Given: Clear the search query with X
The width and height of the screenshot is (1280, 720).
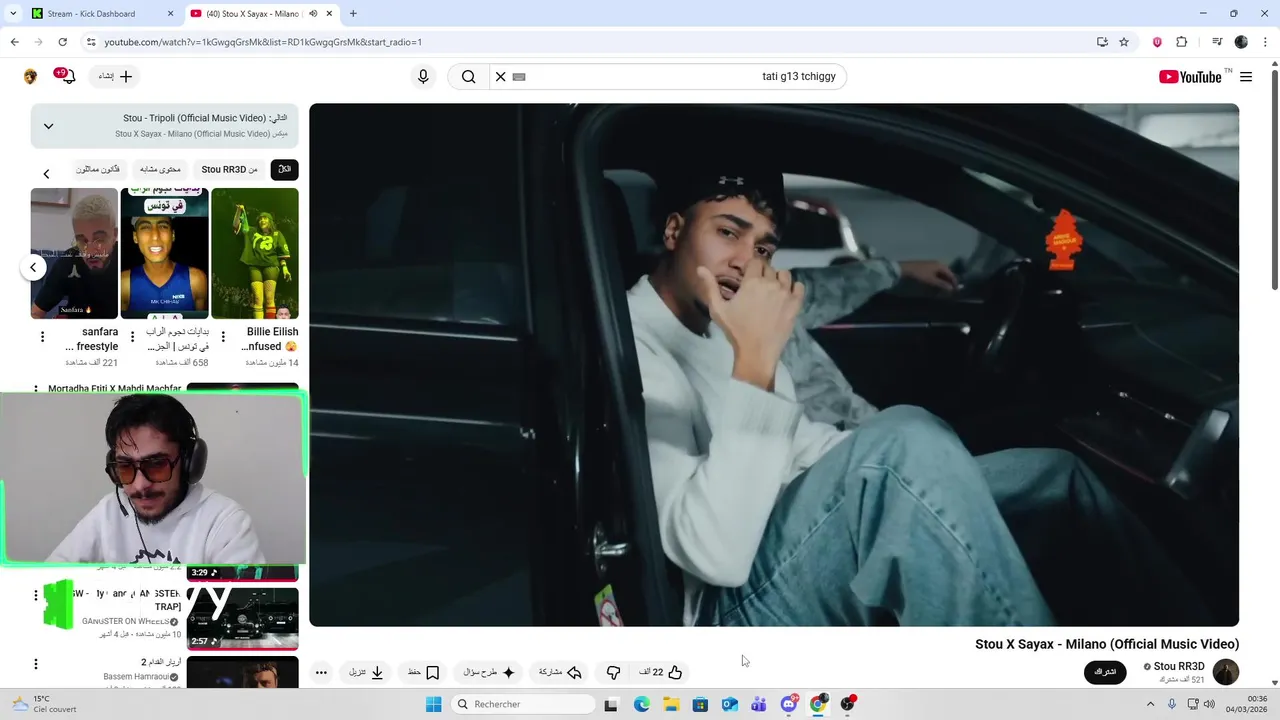Looking at the screenshot, I should [501, 77].
